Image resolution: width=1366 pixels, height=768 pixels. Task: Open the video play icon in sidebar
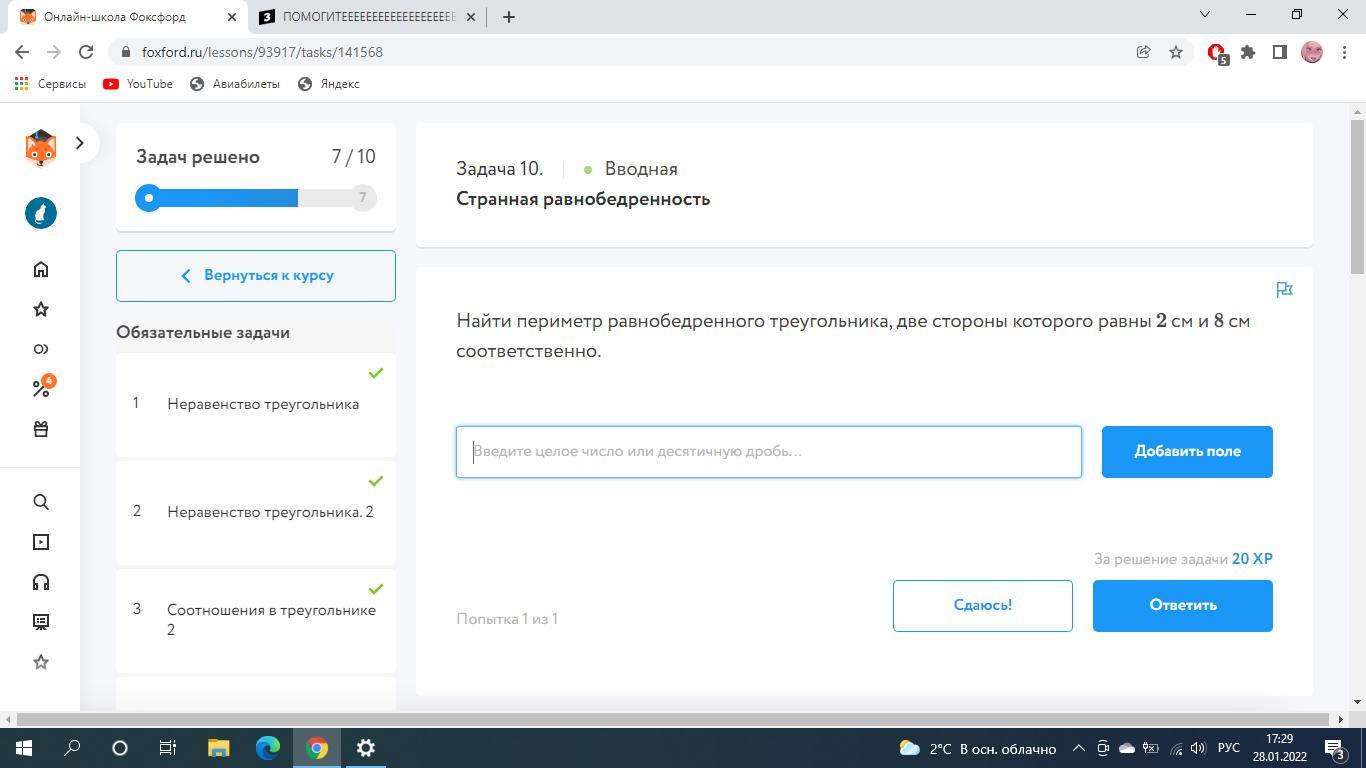click(x=41, y=542)
